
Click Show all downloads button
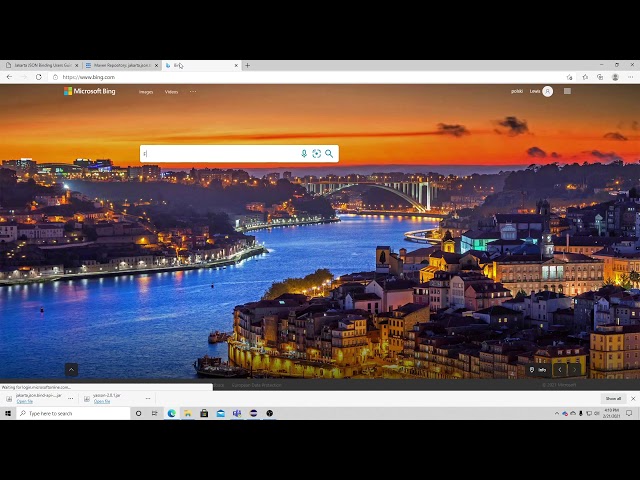(612, 398)
